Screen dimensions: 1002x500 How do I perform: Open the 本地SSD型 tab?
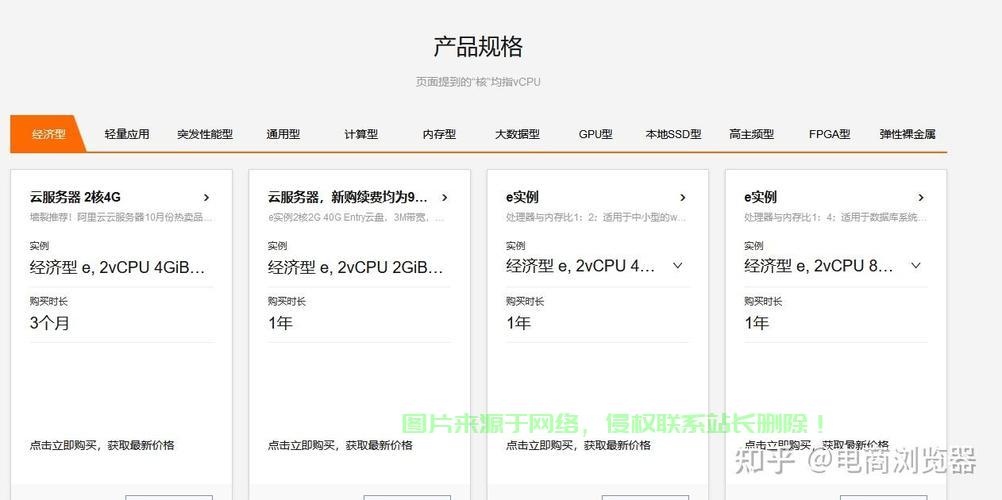(674, 134)
